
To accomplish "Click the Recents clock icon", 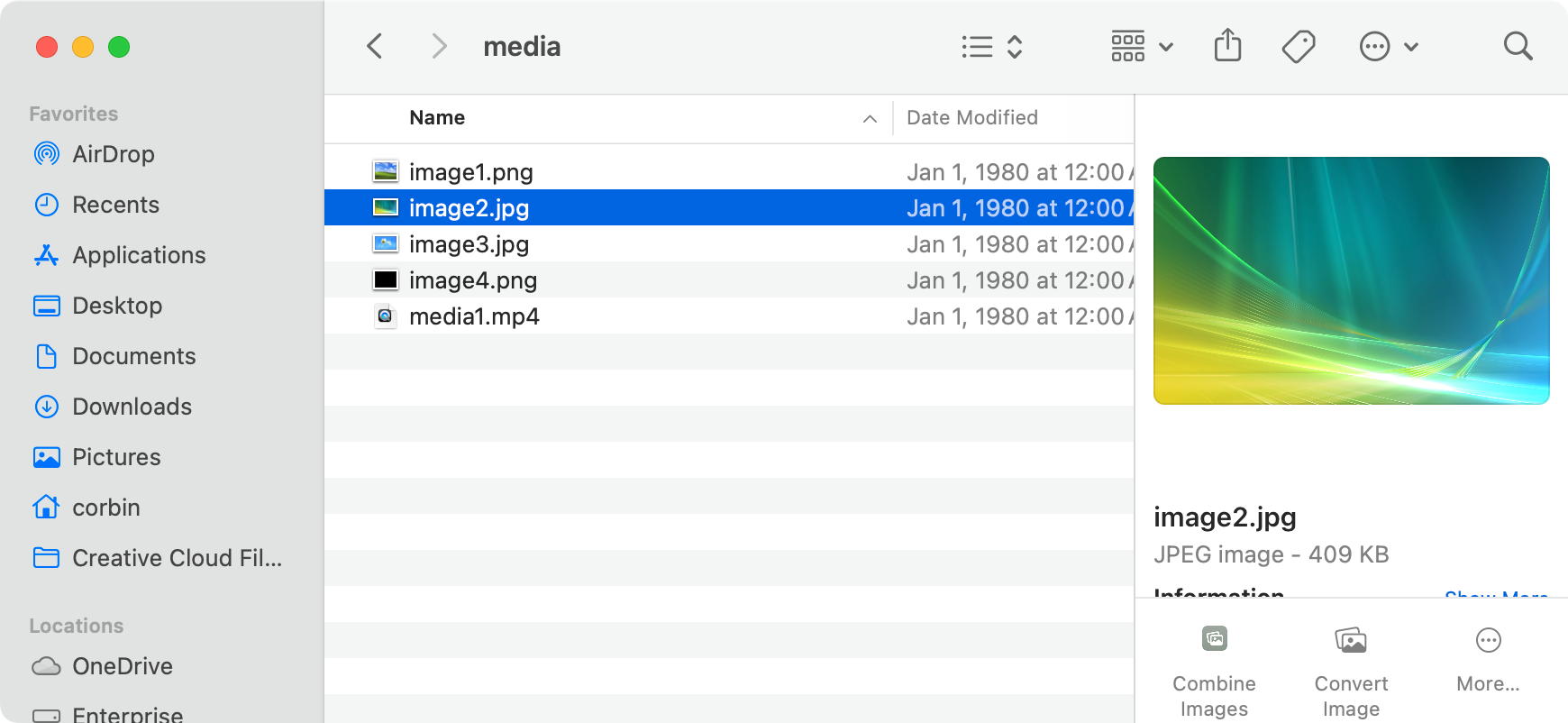I will 47,205.
